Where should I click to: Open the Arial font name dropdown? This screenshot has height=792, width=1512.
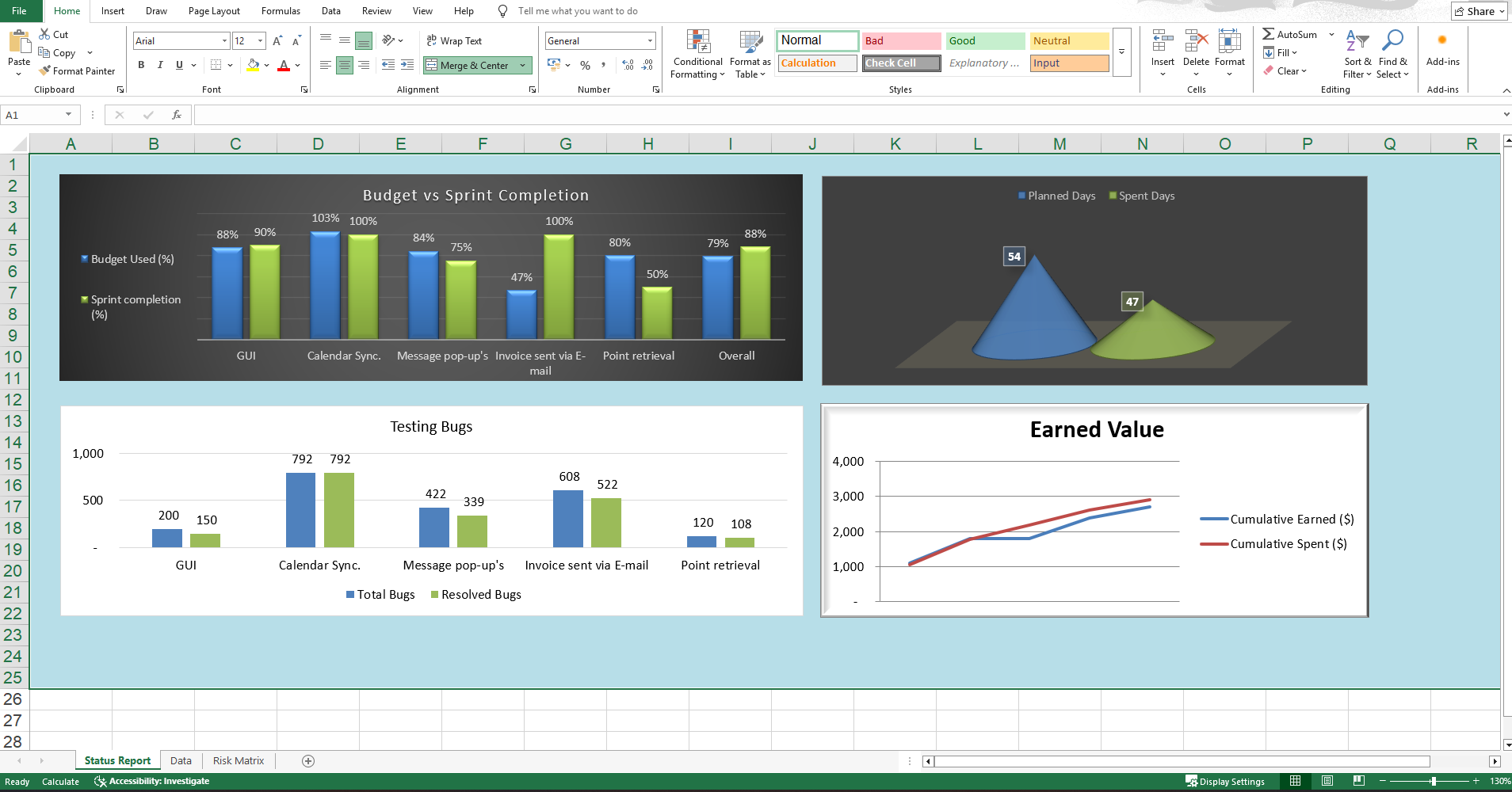224,40
